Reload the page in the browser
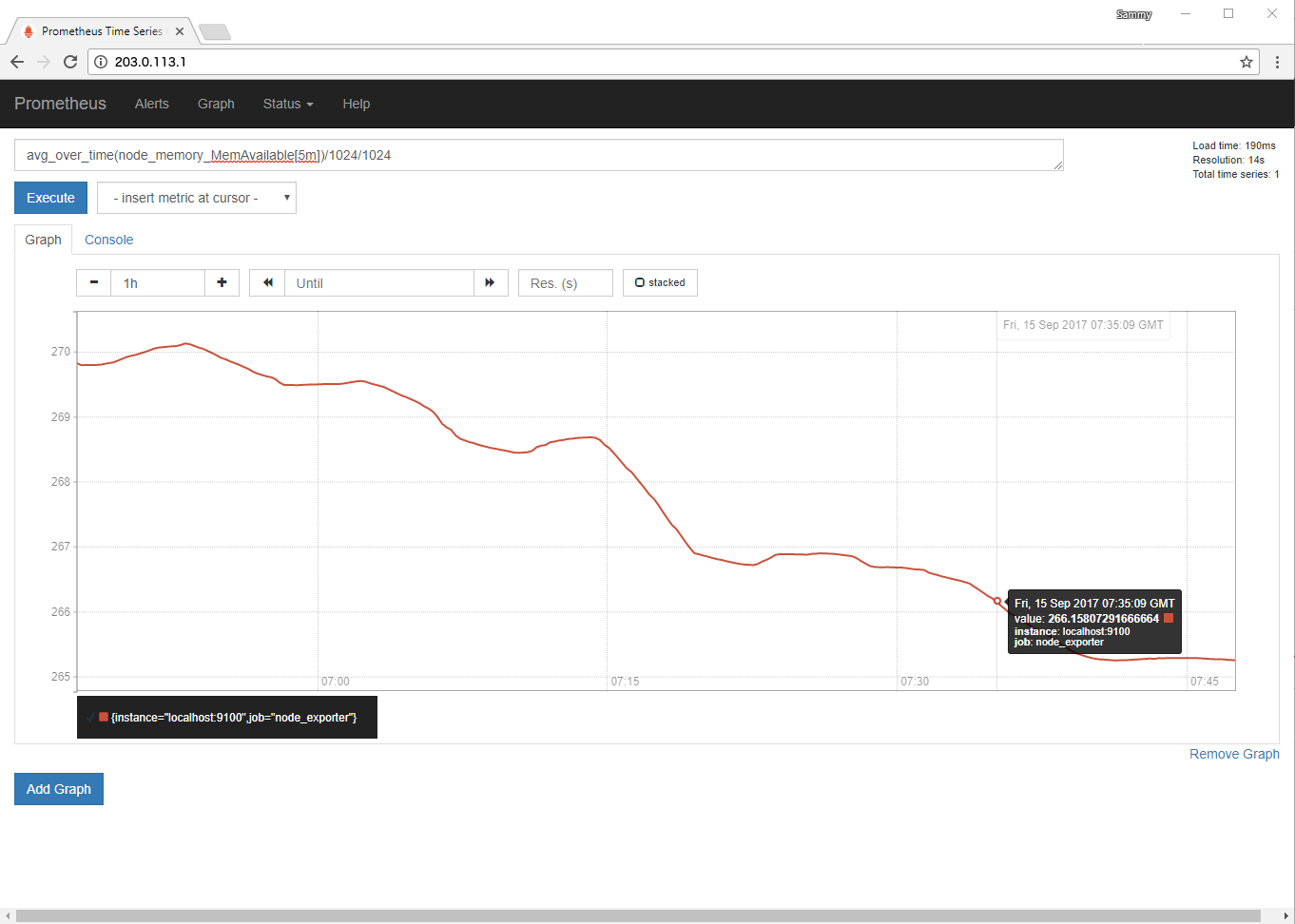This screenshot has width=1295, height=924. [x=70, y=62]
